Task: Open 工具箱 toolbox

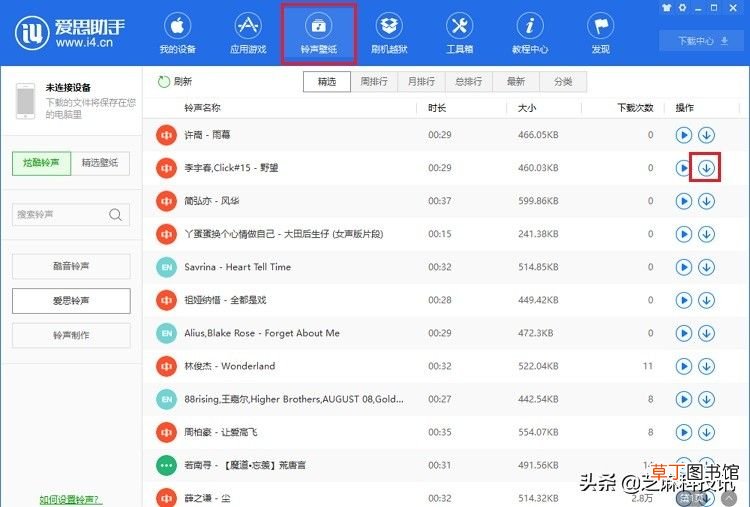Action: pos(459,33)
